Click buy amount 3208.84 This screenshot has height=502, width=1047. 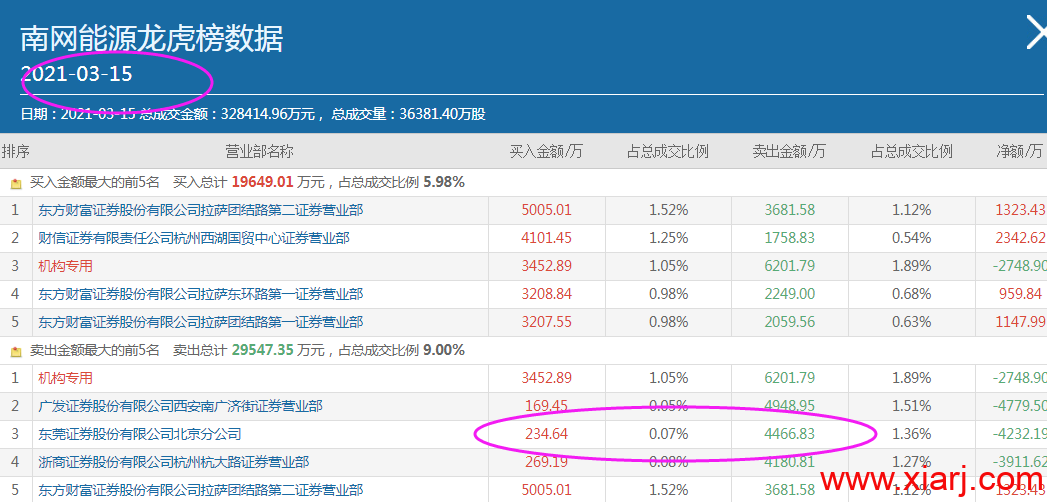(546, 294)
